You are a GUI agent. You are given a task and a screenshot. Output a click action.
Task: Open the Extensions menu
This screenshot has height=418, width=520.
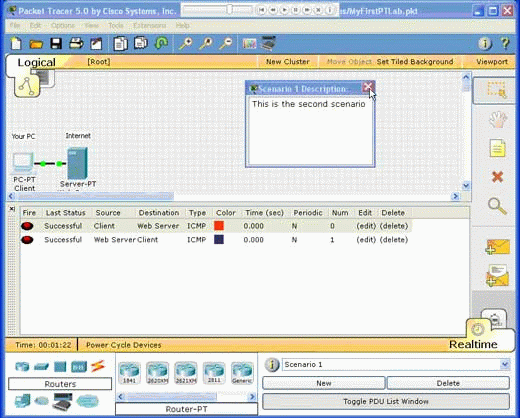click(149, 25)
